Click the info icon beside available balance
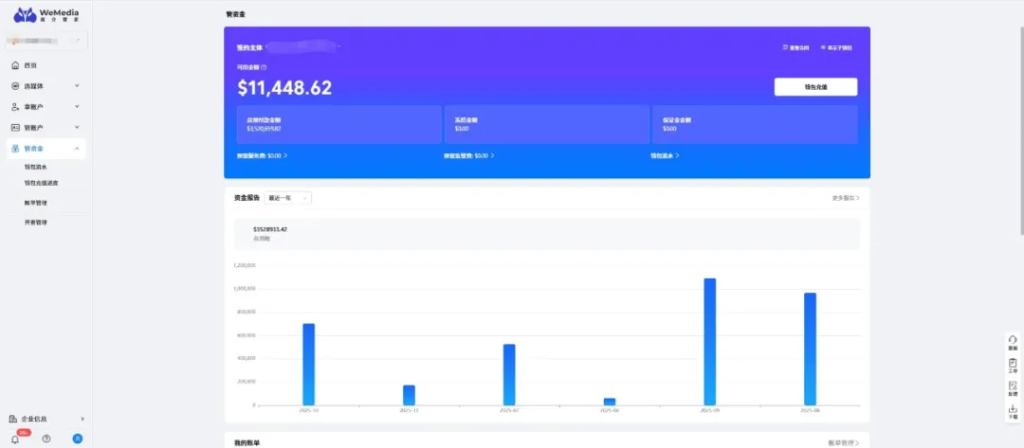The image size is (1024, 448). click(x=264, y=67)
